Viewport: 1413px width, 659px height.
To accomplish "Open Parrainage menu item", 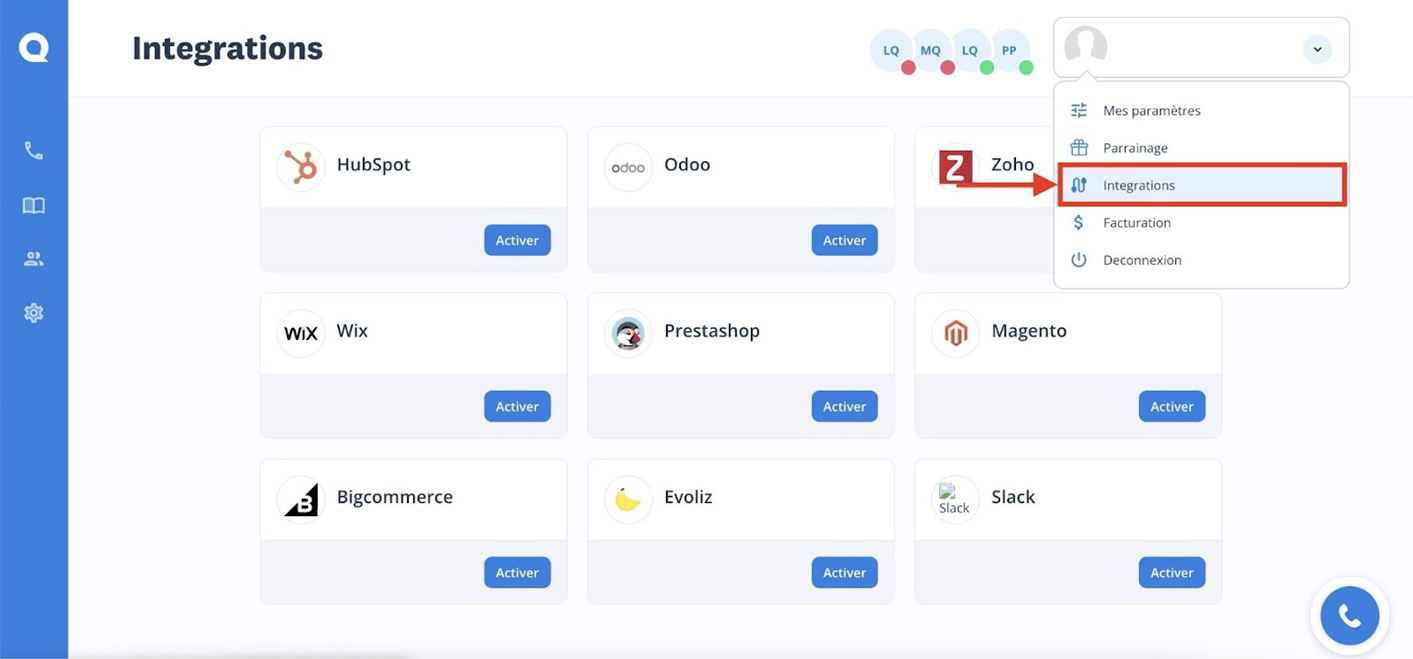I will tap(1201, 147).
